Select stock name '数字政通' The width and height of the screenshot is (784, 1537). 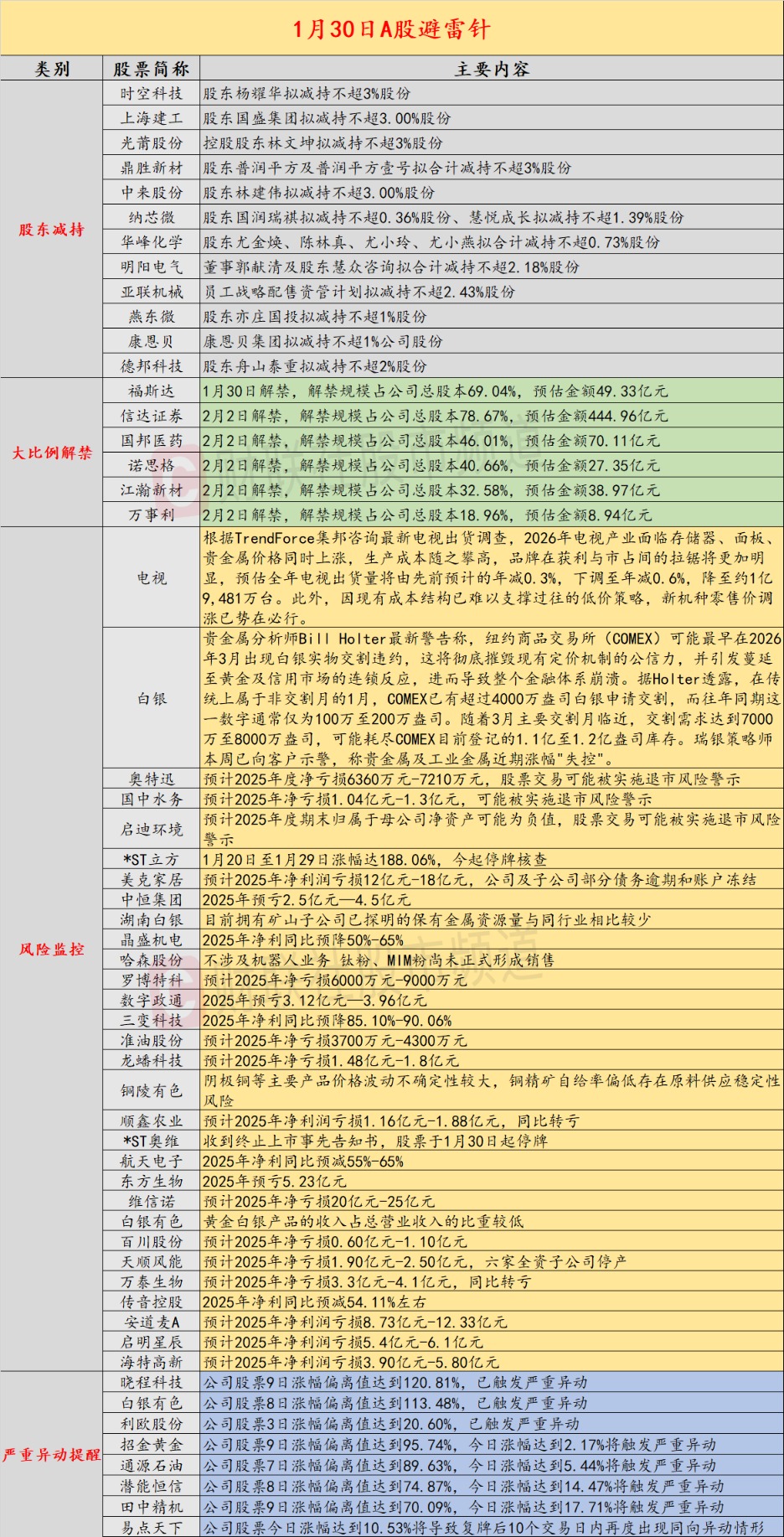[152, 1000]
